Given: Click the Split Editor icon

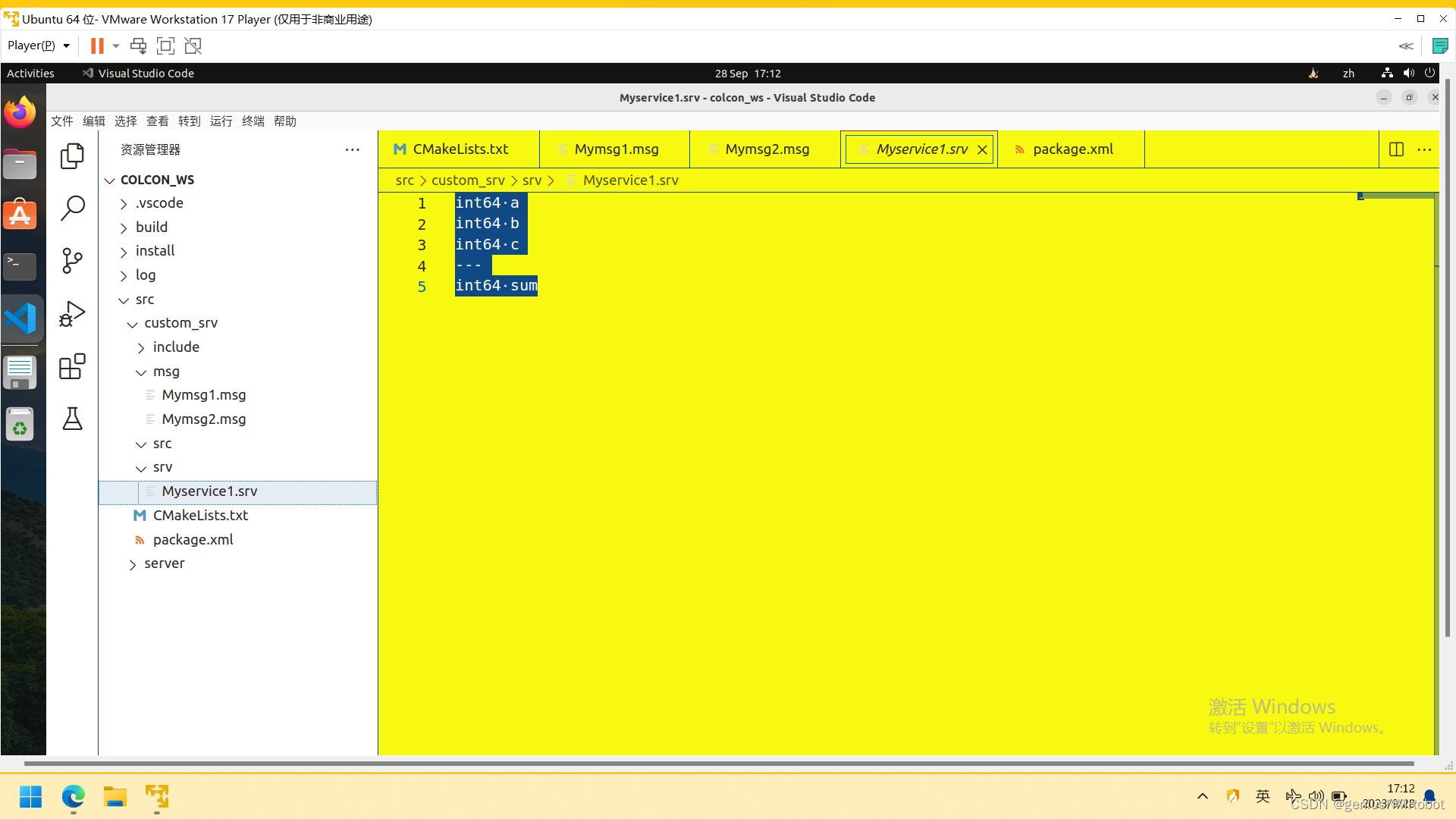Looking at the screenshot, I should pos(1398,149).
